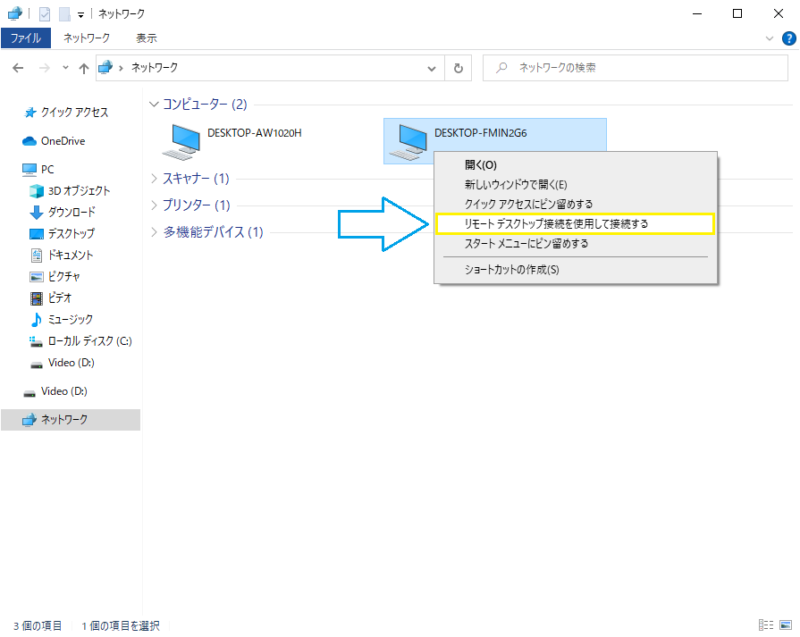Expand the スキャナー (1) group
The height and width of the screenshot is (637, 800).
pyautogui.click(x=154, y=178)
